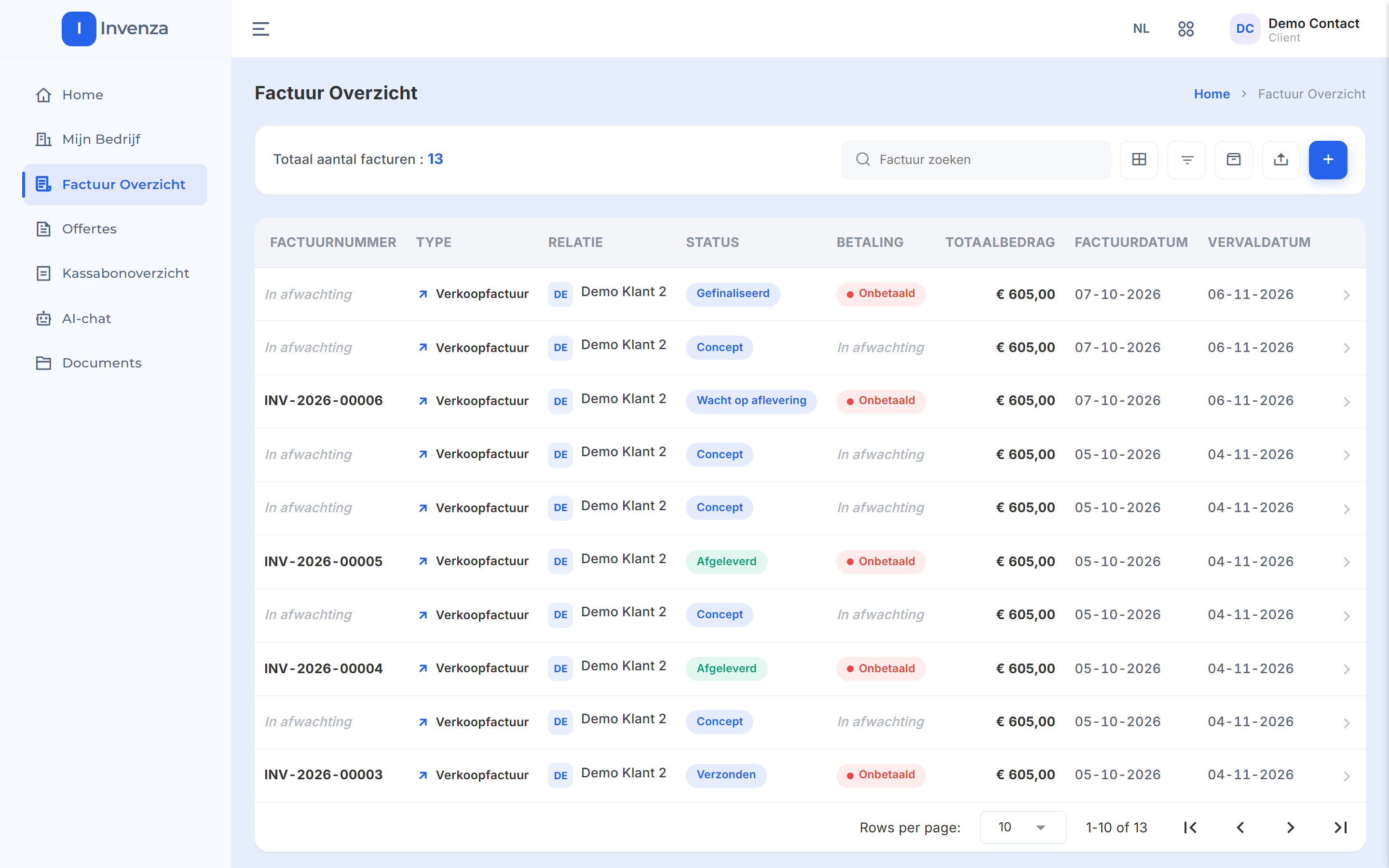
Task: Open the apps grid icon
Action: click(x=1185, y=29)
